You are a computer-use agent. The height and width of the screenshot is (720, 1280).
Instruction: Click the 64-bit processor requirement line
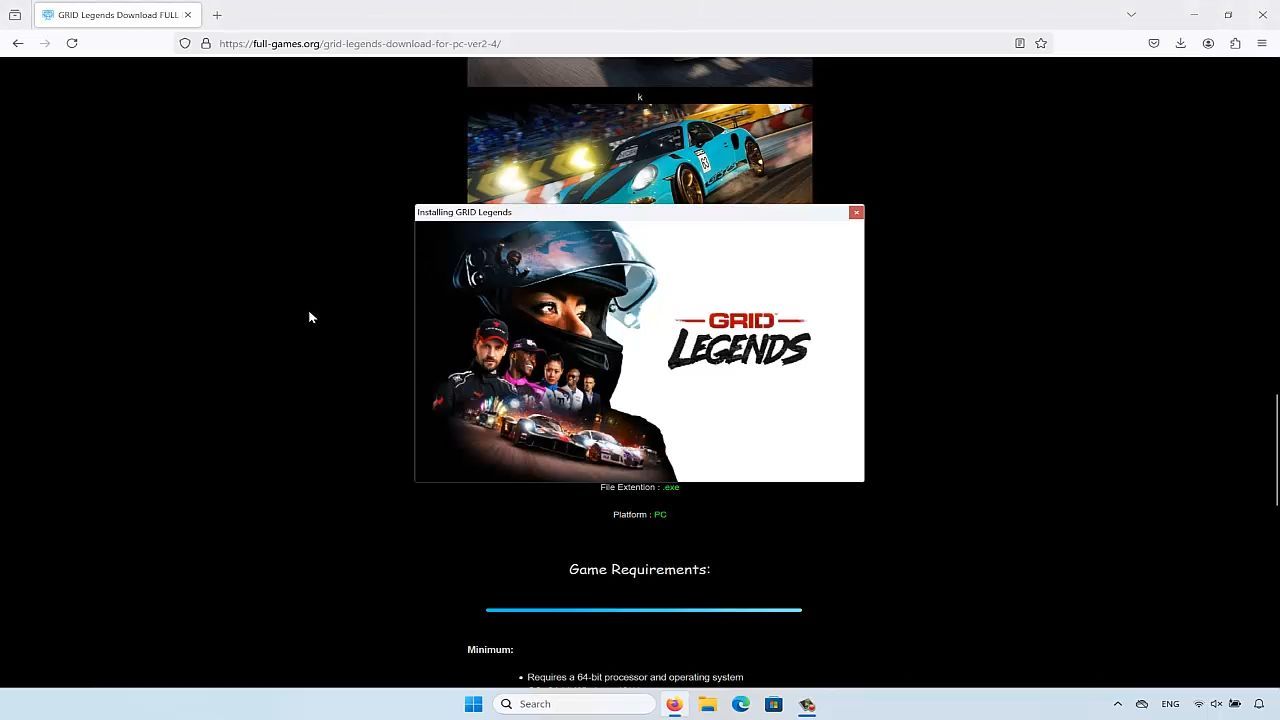coord(635,677)
